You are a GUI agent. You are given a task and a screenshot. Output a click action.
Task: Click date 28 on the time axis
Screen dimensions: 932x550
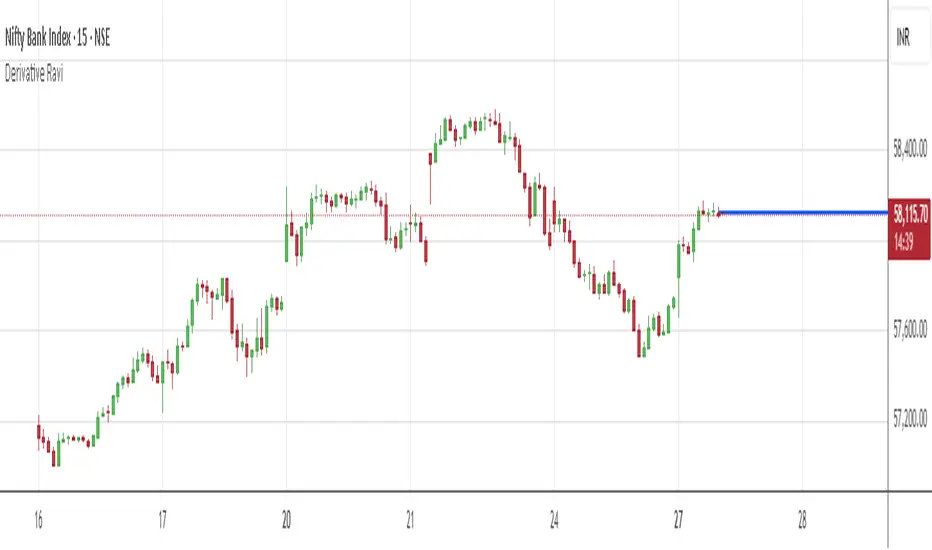pyautogui.click(x=803, y=520)
